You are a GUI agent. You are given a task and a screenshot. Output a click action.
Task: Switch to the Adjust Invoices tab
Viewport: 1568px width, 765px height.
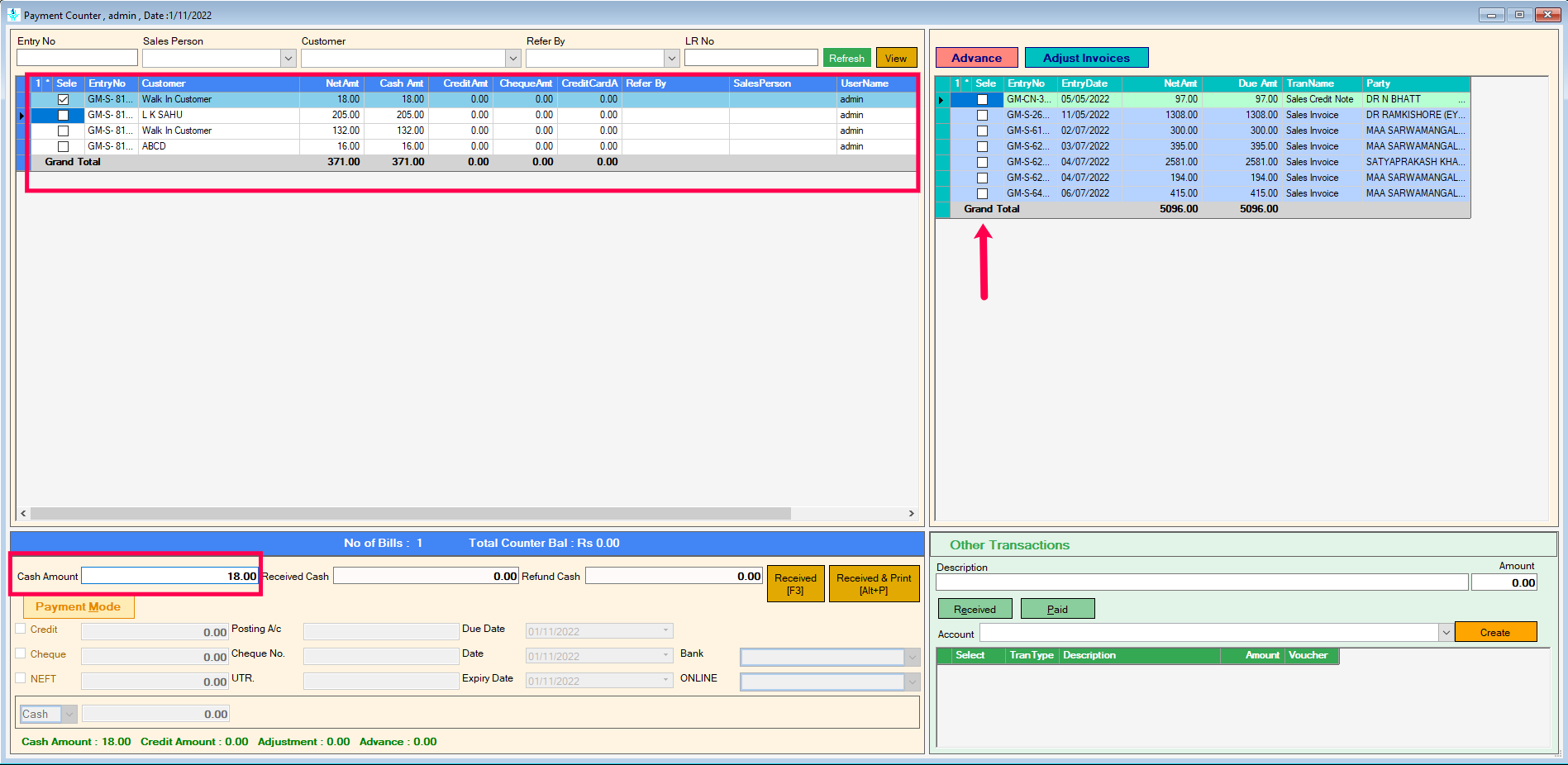coord(1085,58)
